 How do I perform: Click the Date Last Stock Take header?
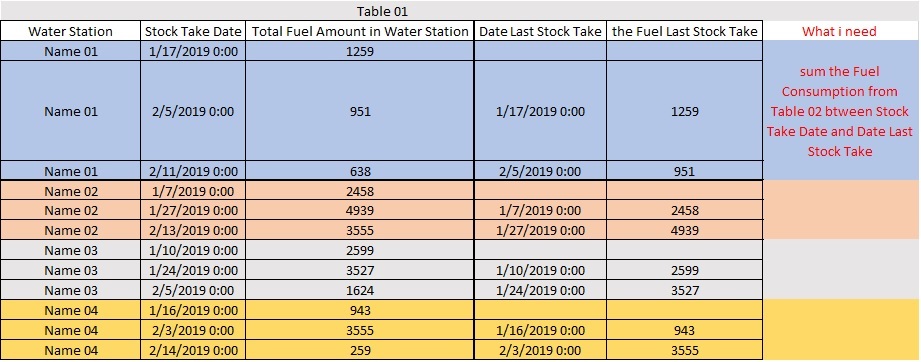540,32
